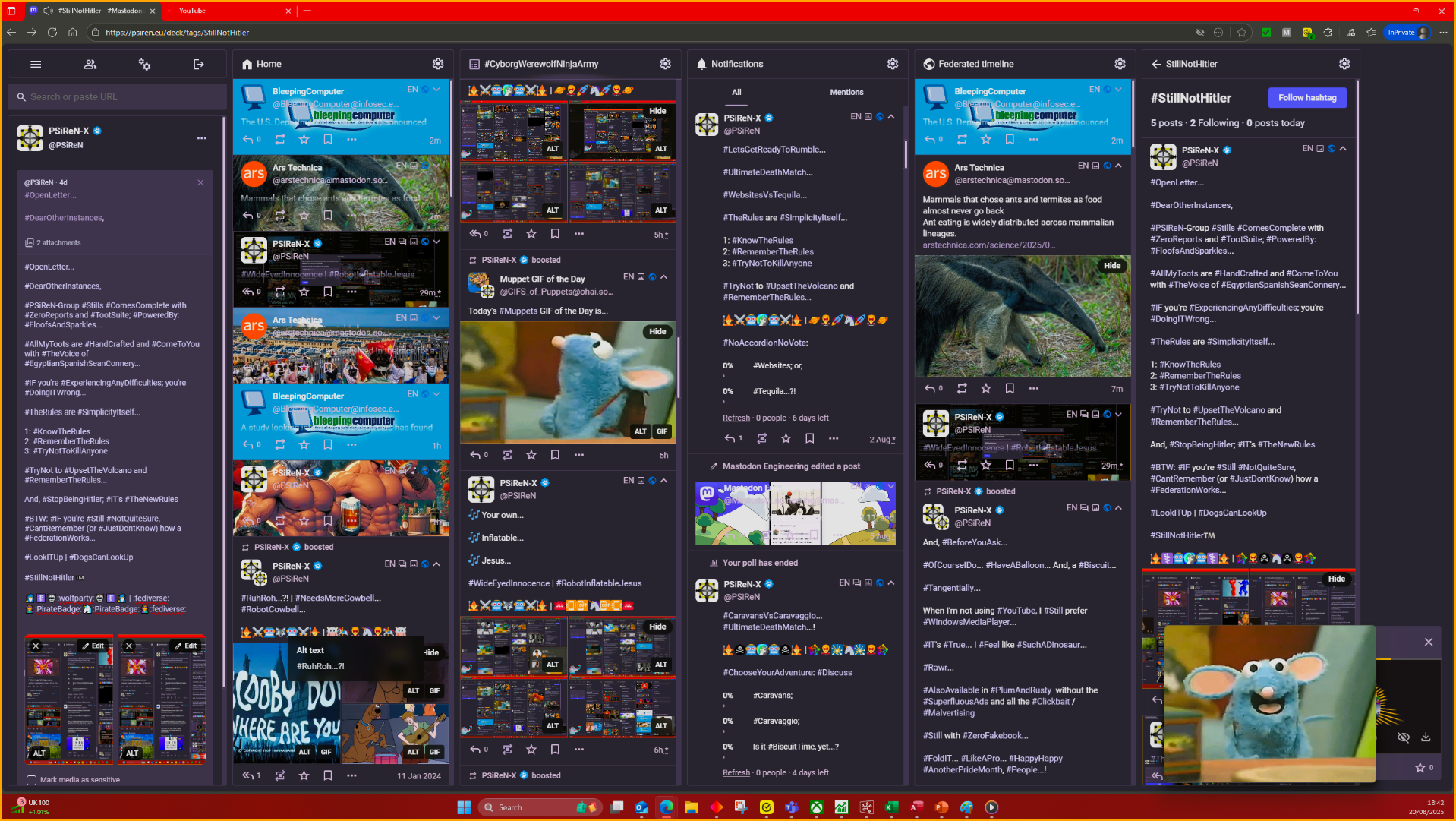Collapse the #RuhRoh post in Home
Image resolution: width=1456 pixels, height=821 pixels.
[x=436, y=564]
